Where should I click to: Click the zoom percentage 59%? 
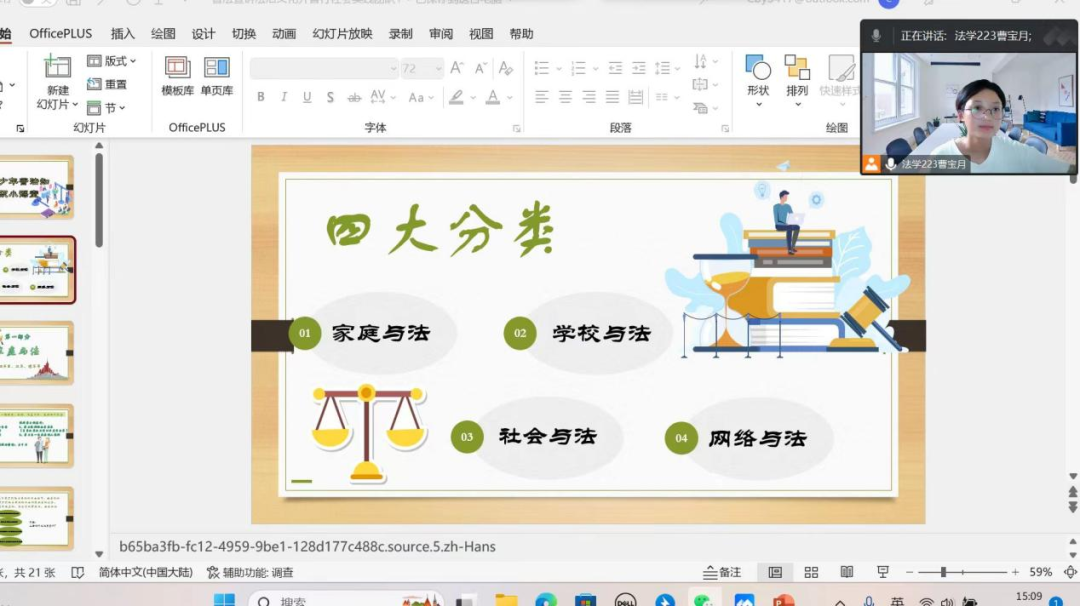click(x=1041, y=572)
